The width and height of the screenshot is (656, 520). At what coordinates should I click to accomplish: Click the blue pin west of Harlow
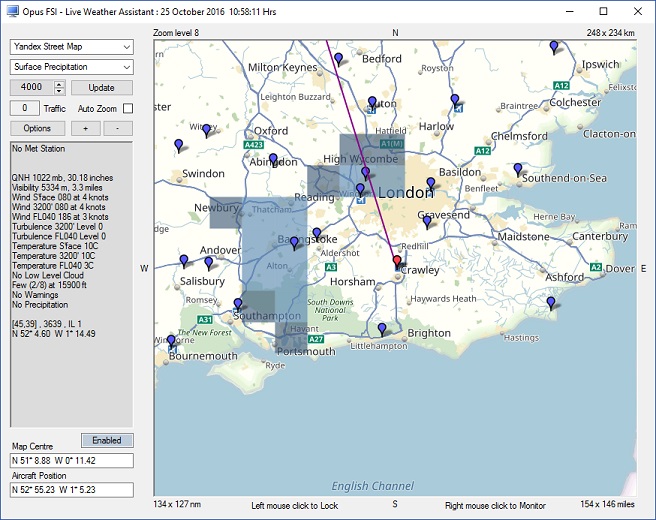pyautogui.click(x=455, y=100)
